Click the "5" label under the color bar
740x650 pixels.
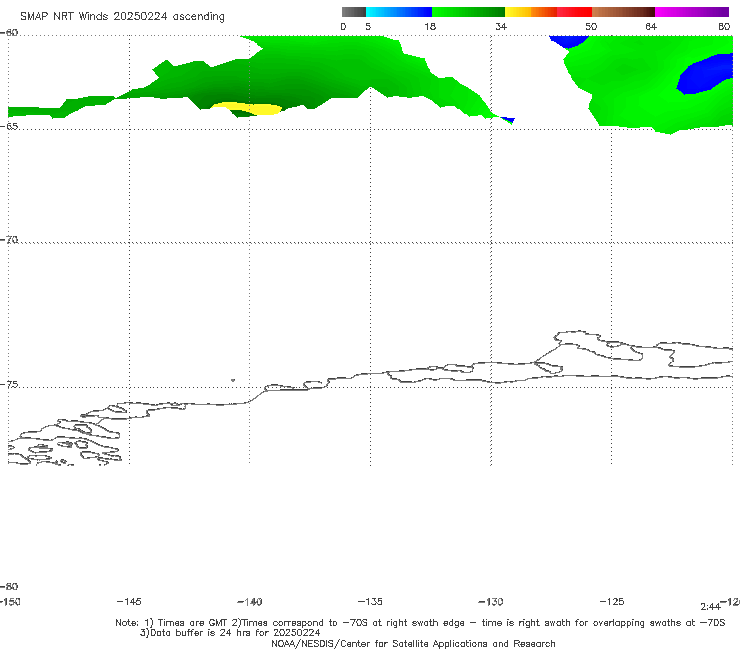pos(368,27)
